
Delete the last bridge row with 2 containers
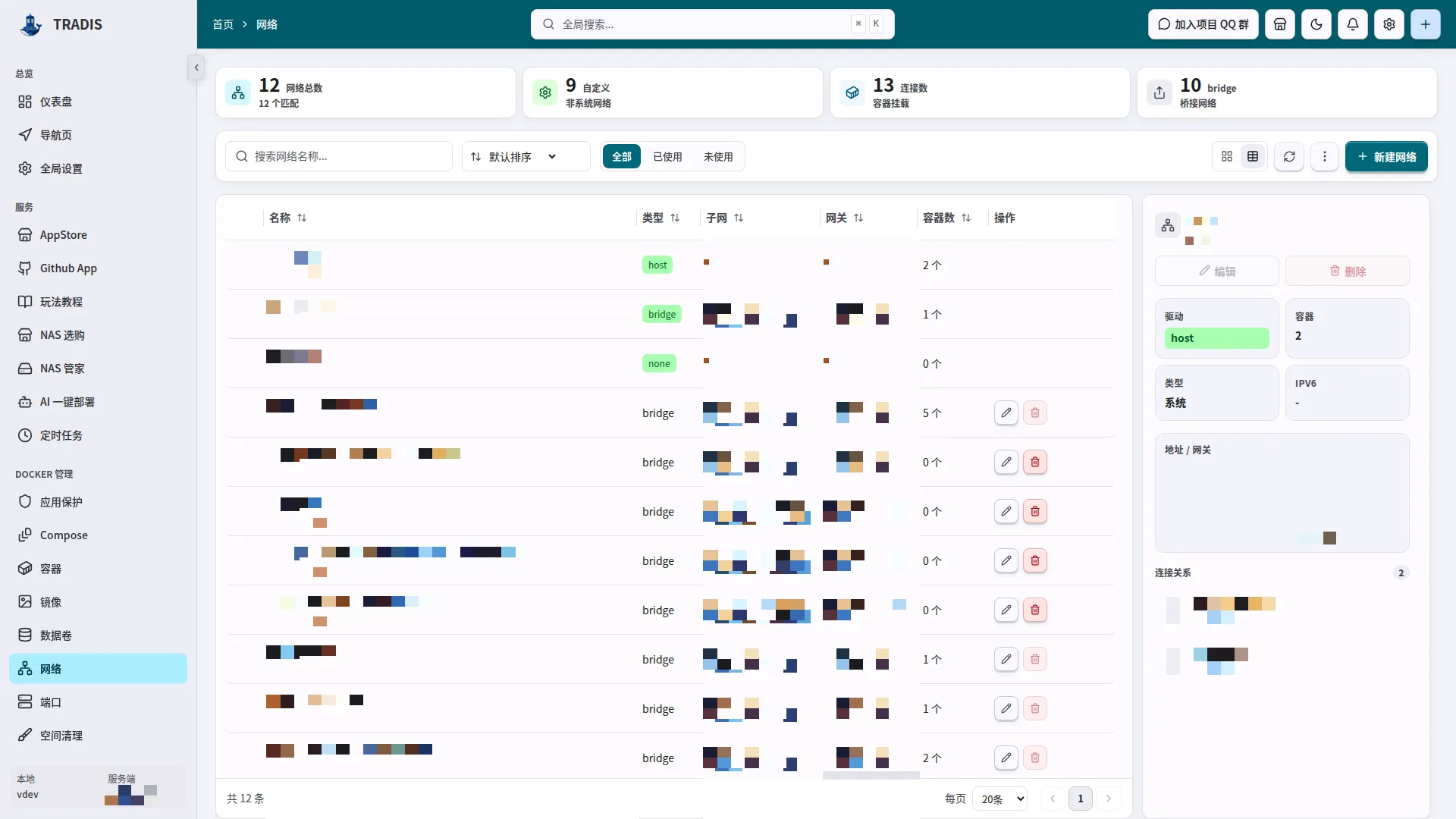[1035, 758]
